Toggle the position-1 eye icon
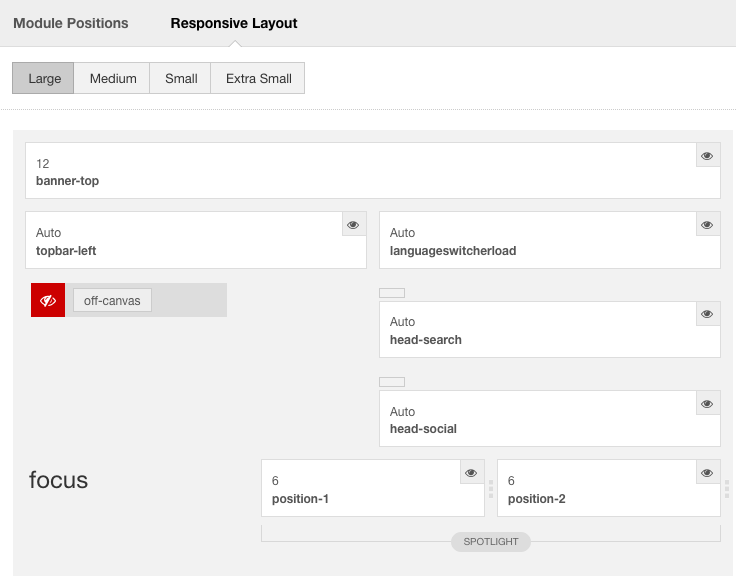 click(x=472, y=472)
